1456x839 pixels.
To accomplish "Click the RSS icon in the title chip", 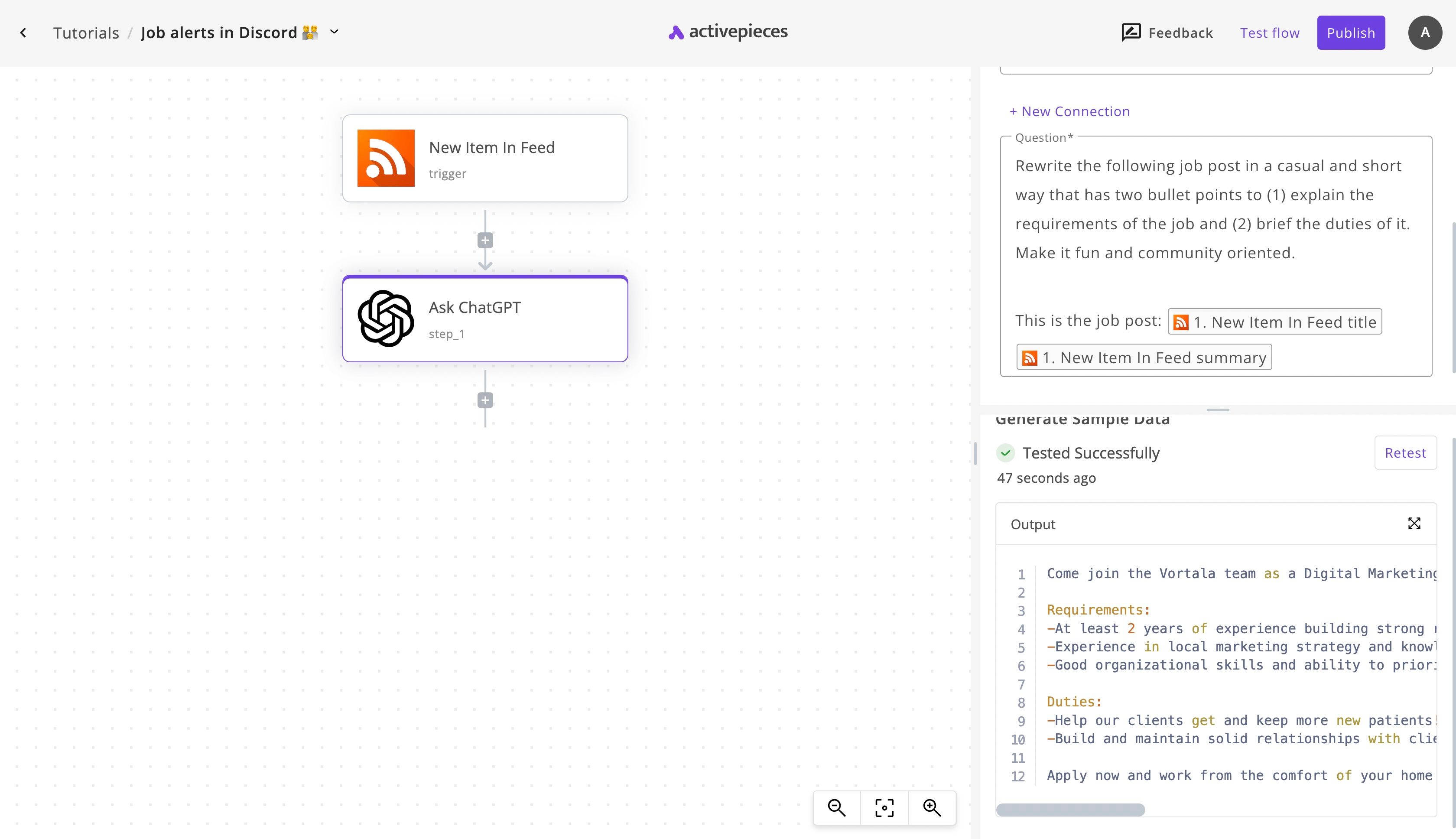I will click(x=1180, y=322).
